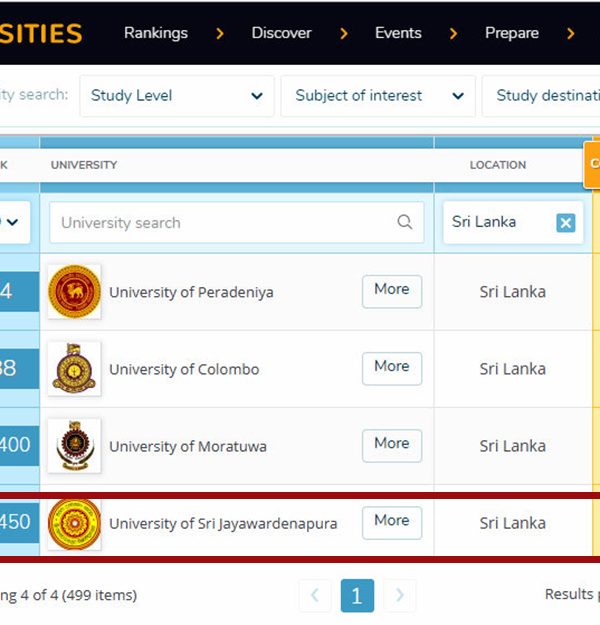Click More for University of Colombo

tap(391, 367)
